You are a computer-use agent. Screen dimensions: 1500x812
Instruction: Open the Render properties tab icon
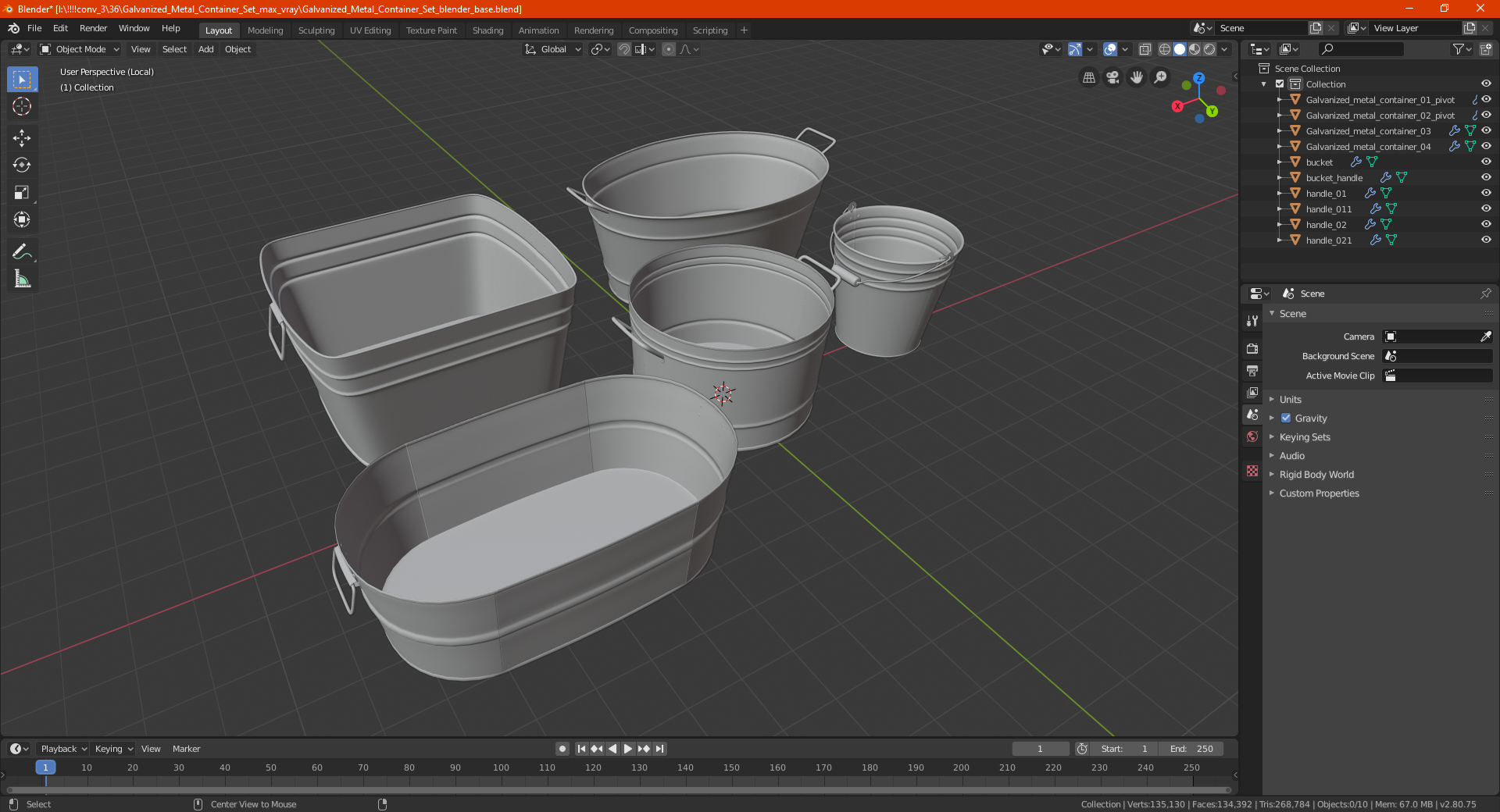pyautogui.click(x=1252, y=348)
